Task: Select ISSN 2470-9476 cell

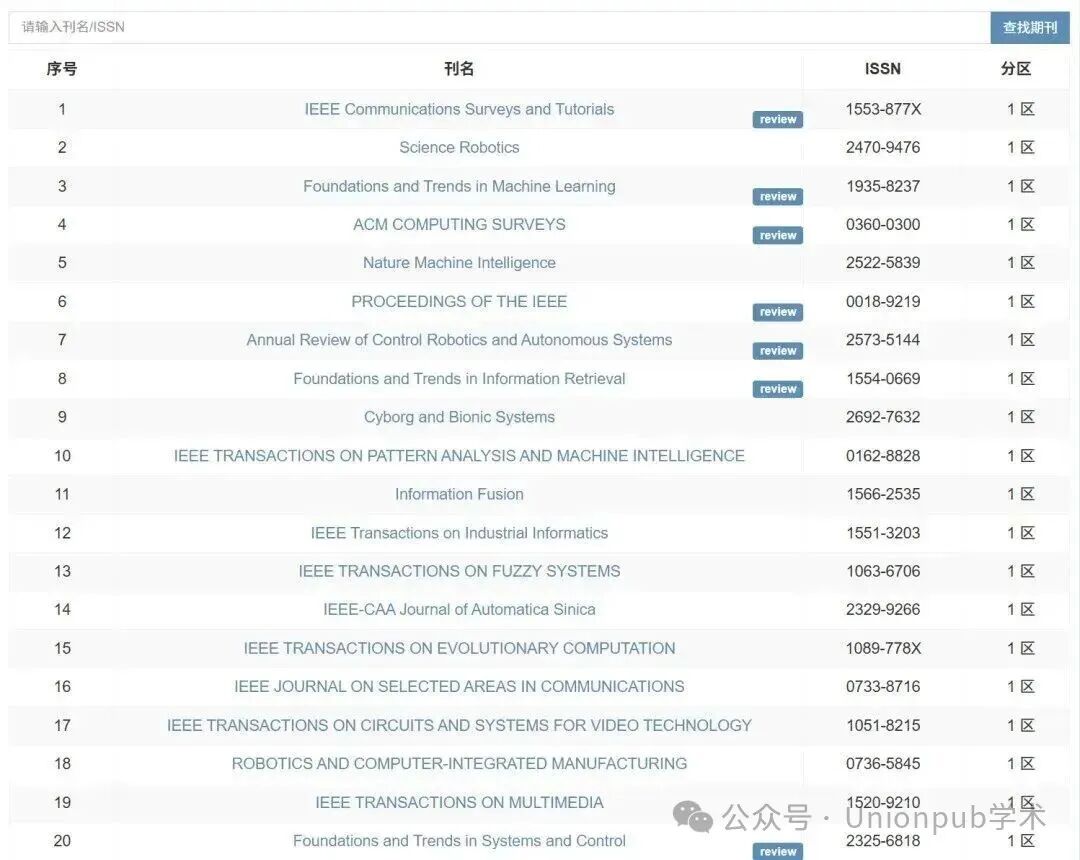Action: [x=883, y=147]
